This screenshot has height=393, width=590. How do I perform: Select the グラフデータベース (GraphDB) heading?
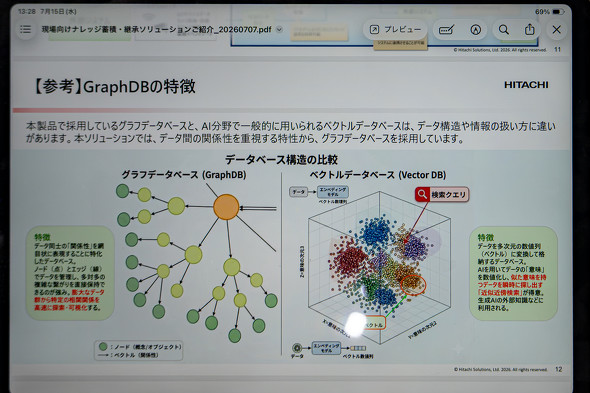click(x=184, y=175)
